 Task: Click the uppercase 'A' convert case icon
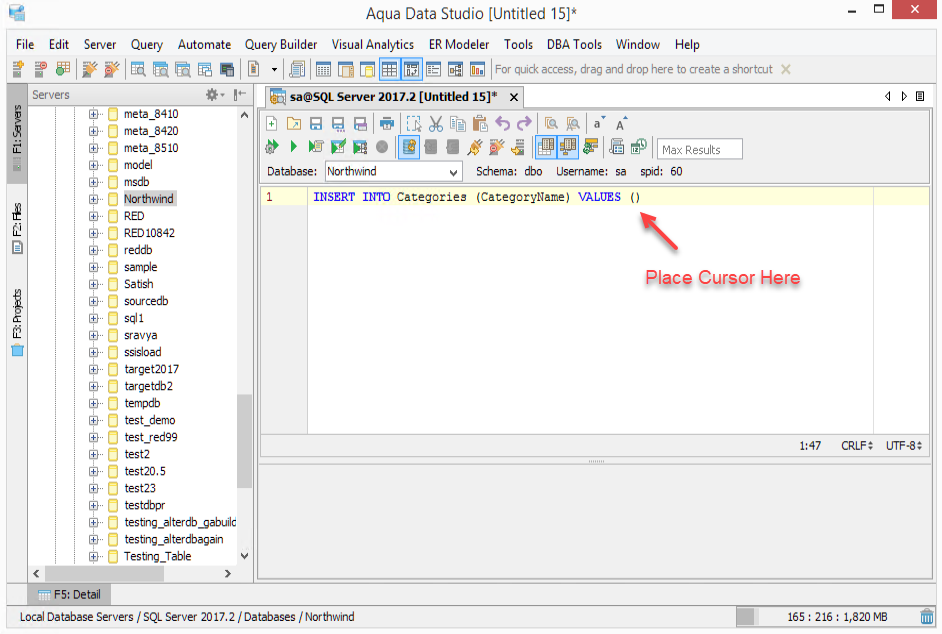(x=621, y=124)
